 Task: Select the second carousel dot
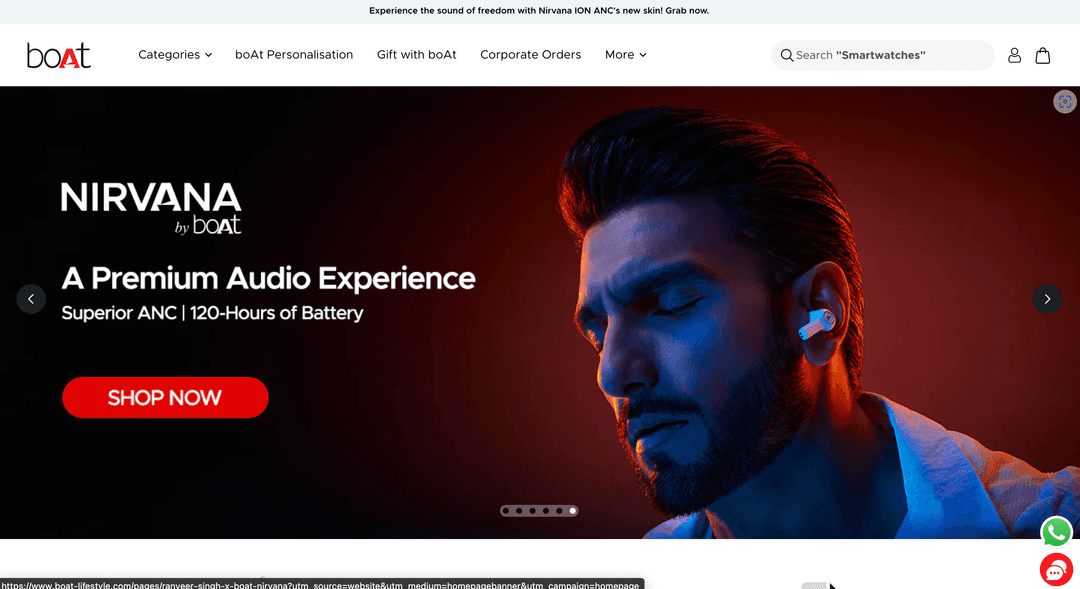(519, 511)
